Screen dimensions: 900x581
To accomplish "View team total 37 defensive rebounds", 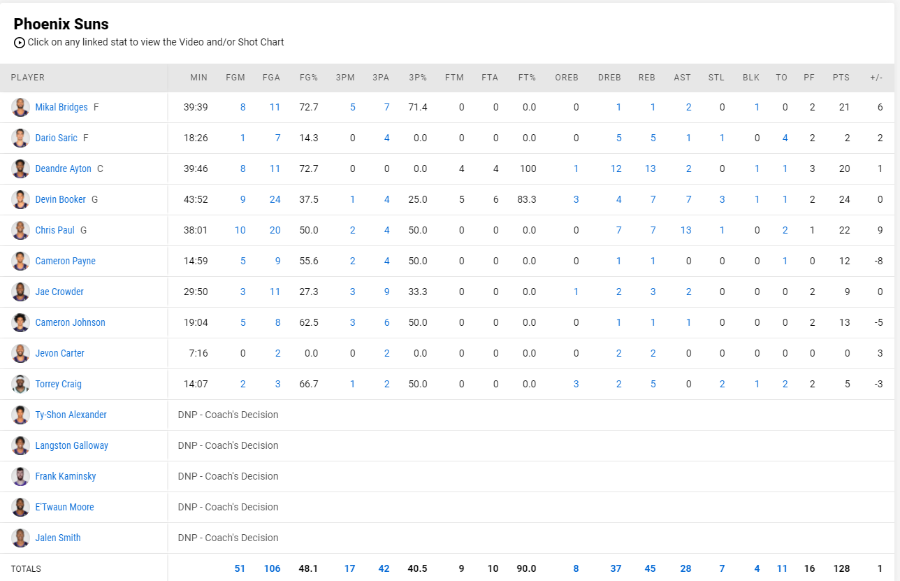I will pos(616,569).
